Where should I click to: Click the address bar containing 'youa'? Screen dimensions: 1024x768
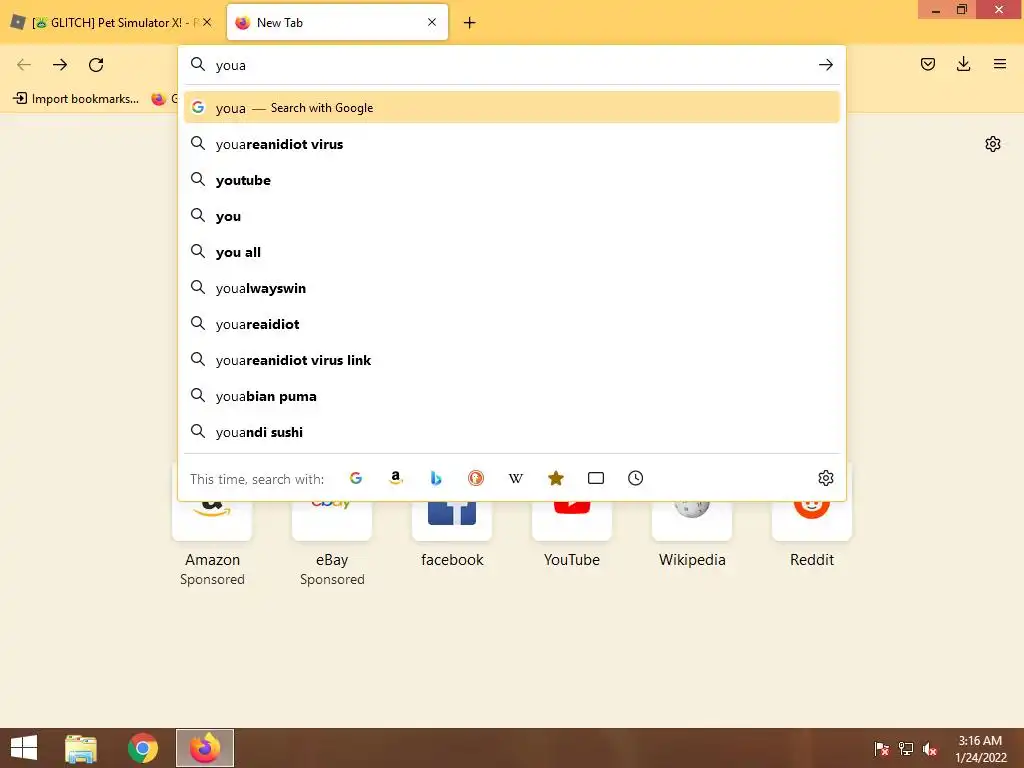[x=512, y=65]
